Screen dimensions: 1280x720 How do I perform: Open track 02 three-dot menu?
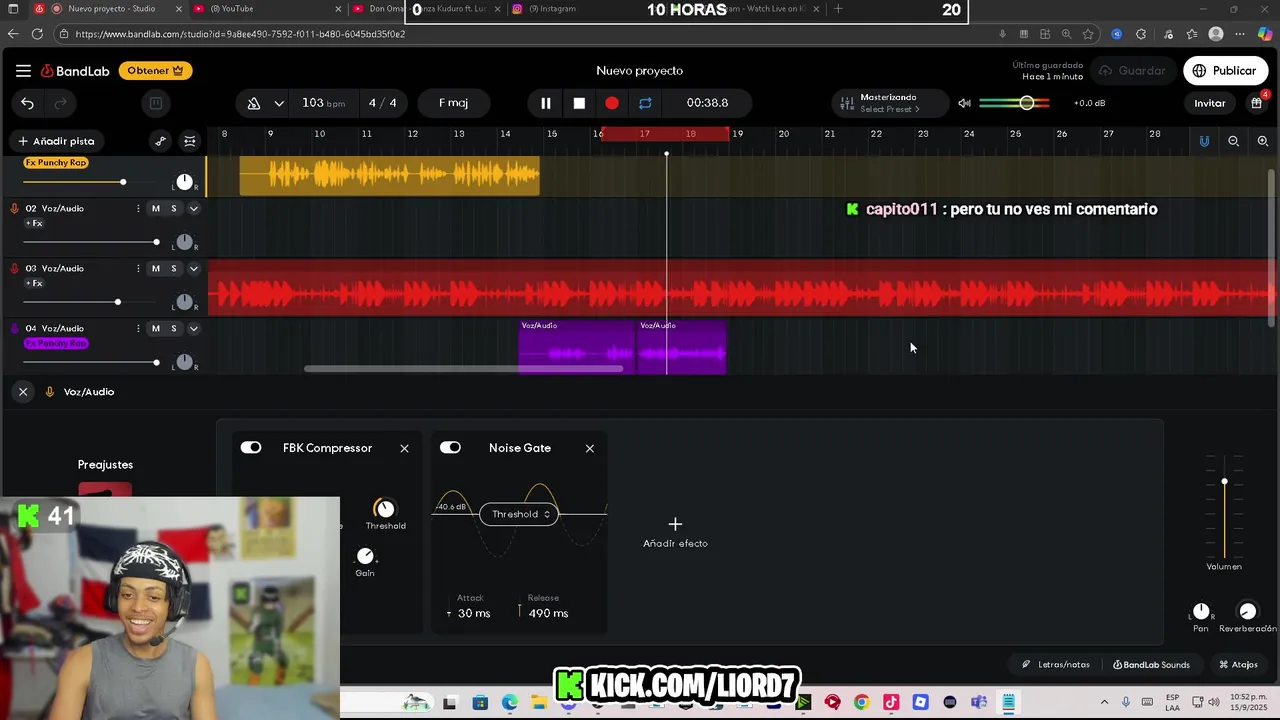pos(138,209)
